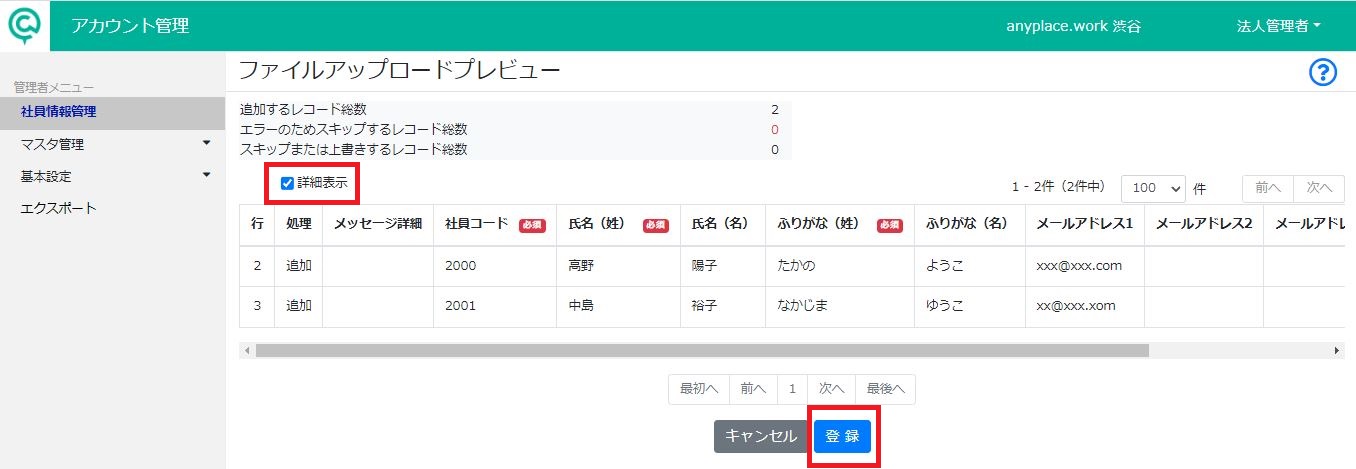Uncheck the 詳細表示 checkbox
This screenshot has height=469, width=1356.
[287, 184]
